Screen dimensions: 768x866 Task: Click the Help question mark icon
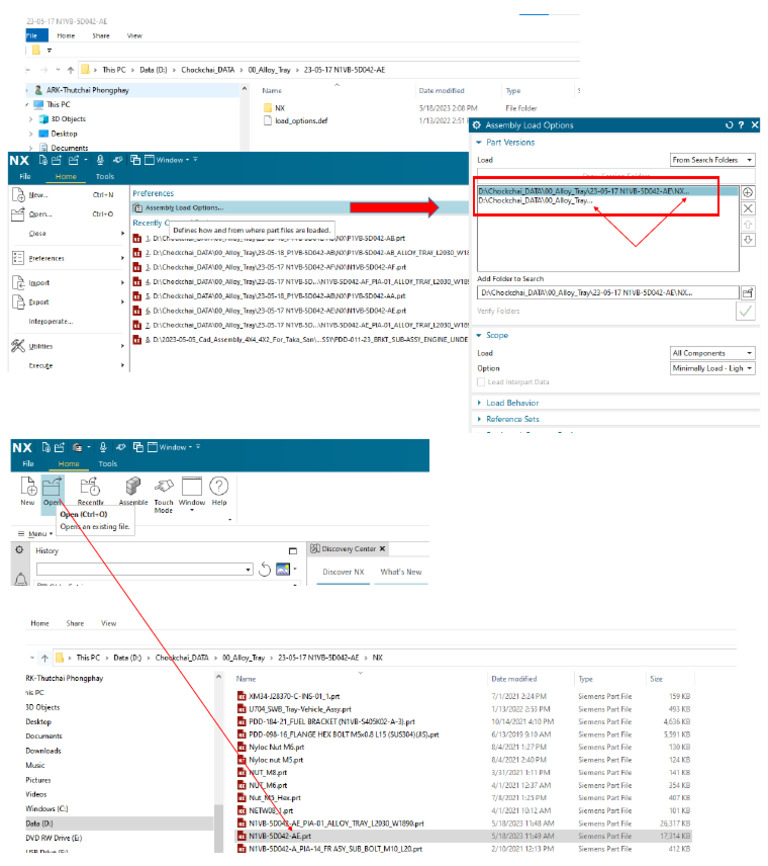pos(219,491)
